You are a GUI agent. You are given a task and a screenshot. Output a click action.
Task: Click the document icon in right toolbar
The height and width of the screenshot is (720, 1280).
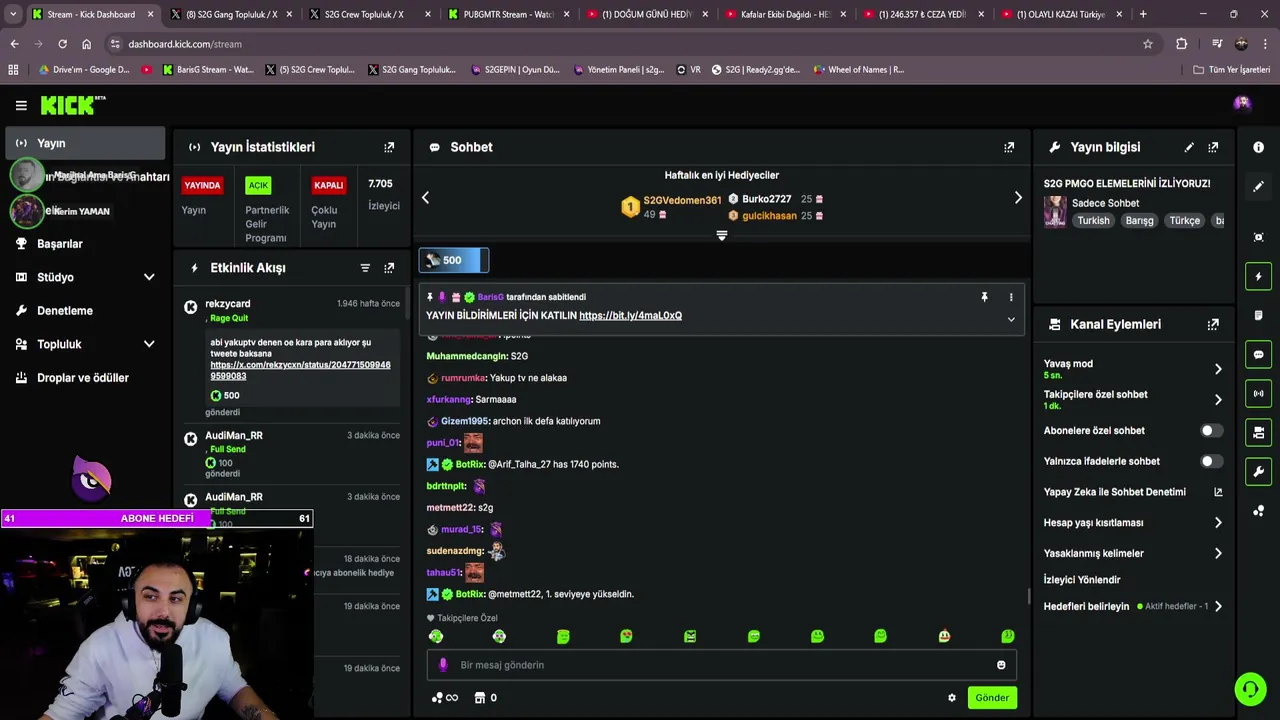[1258, 315]
